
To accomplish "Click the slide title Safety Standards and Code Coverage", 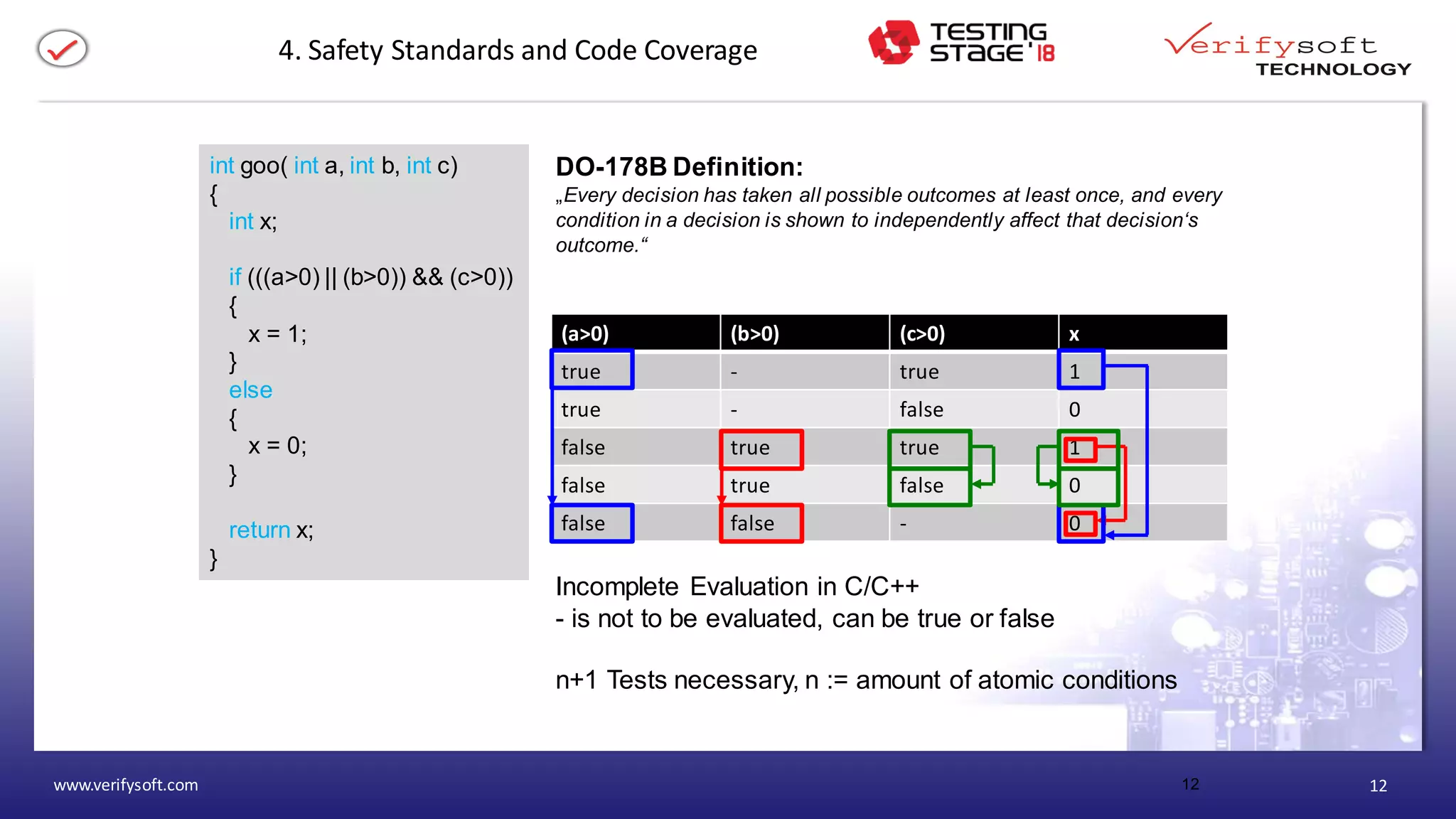I will pos(518,50).
